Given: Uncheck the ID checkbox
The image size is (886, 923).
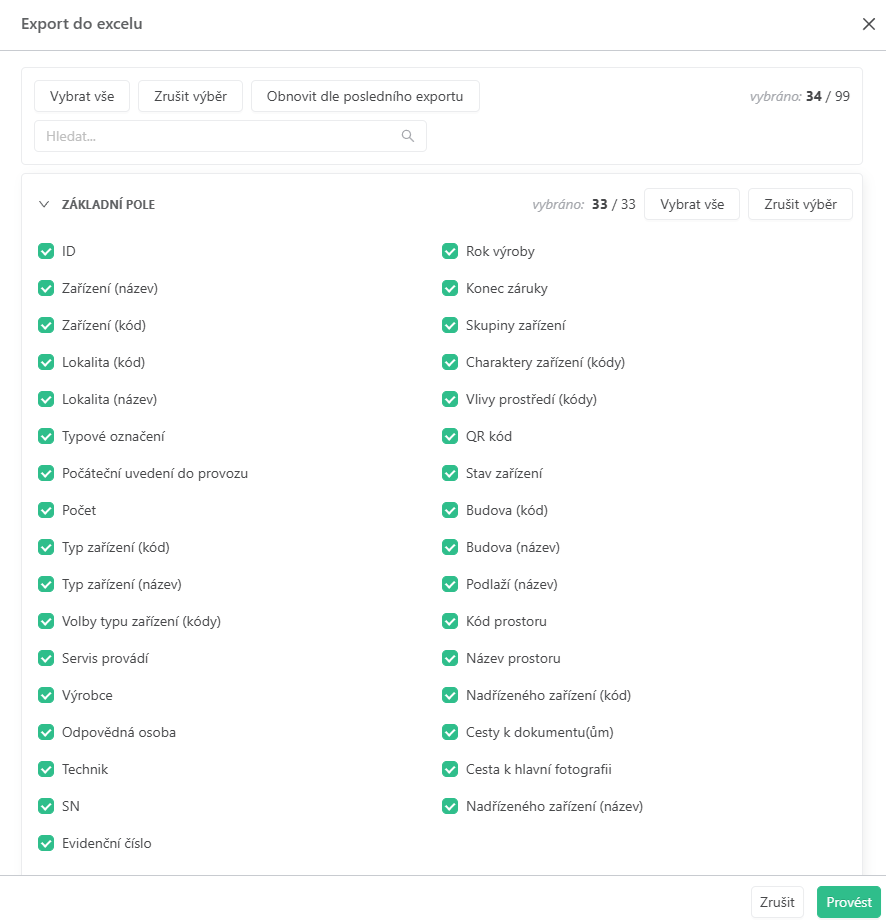Looking at the screenshot, I should (46, 251).
